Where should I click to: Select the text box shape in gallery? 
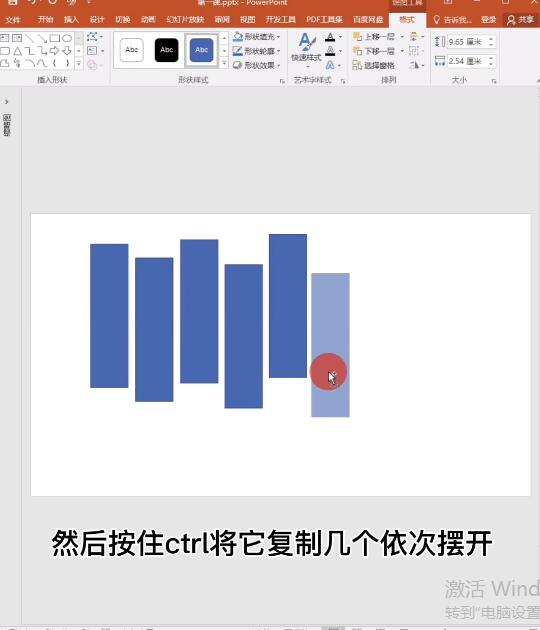click(5, 39)
